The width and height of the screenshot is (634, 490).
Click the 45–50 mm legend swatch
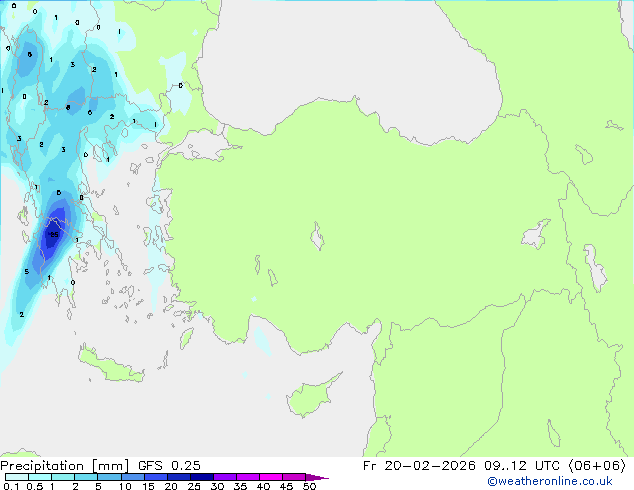[294, 477]
